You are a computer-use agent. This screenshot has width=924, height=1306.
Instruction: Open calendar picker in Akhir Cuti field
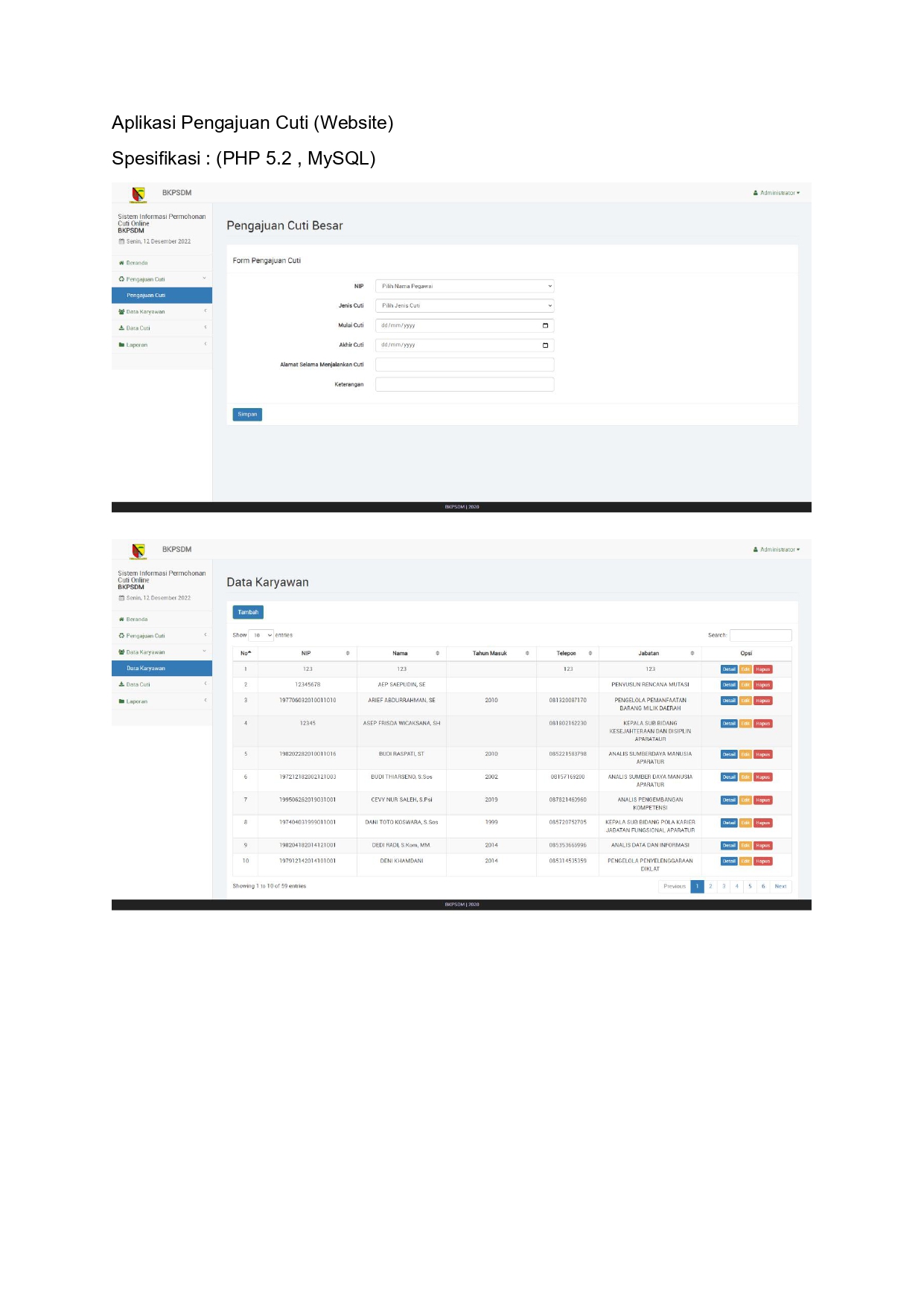(x=545, y=345)
